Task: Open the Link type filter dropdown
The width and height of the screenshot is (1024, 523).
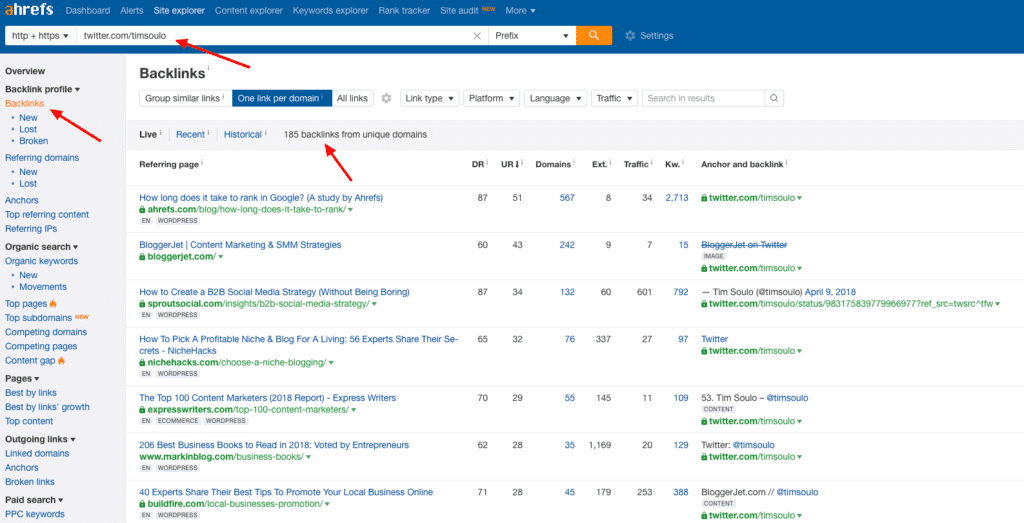Action: coord(430,99)
